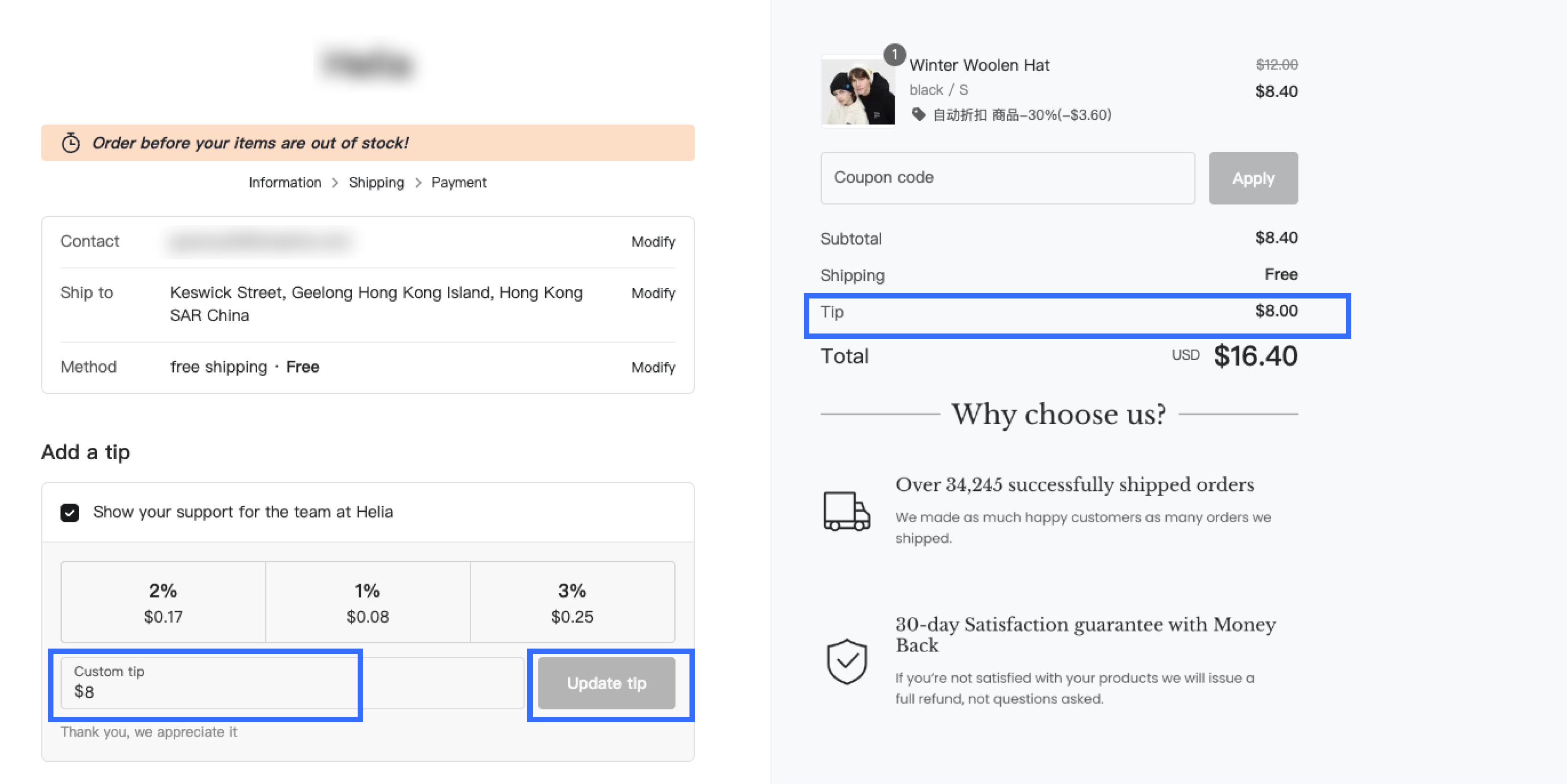Click the stopwatch icon in the stock banner
This screenshot has height=784, width=1567.
tap(71, 143)
